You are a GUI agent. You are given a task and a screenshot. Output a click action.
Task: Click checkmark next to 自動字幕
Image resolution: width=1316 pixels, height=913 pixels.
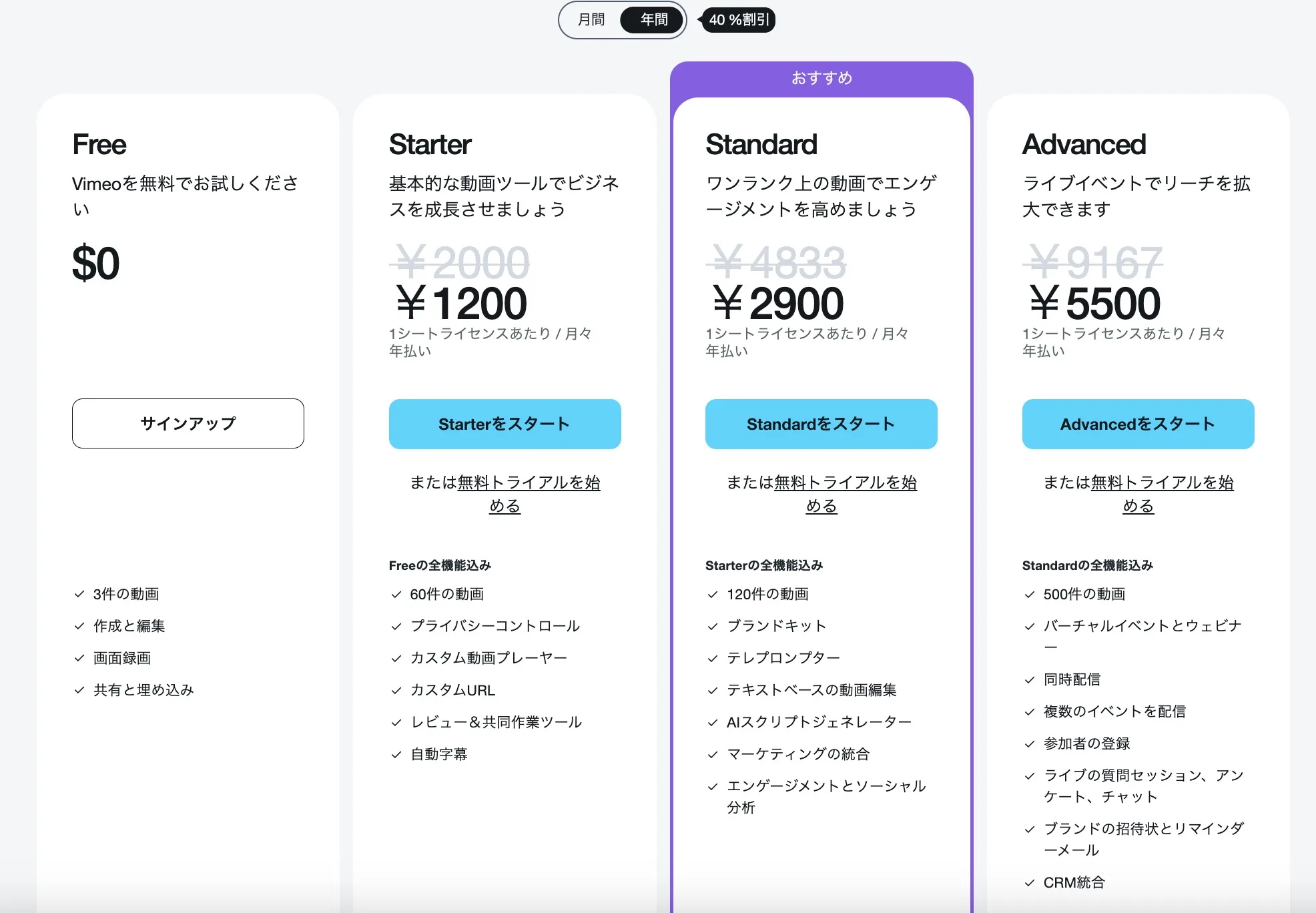pos(396,754)
